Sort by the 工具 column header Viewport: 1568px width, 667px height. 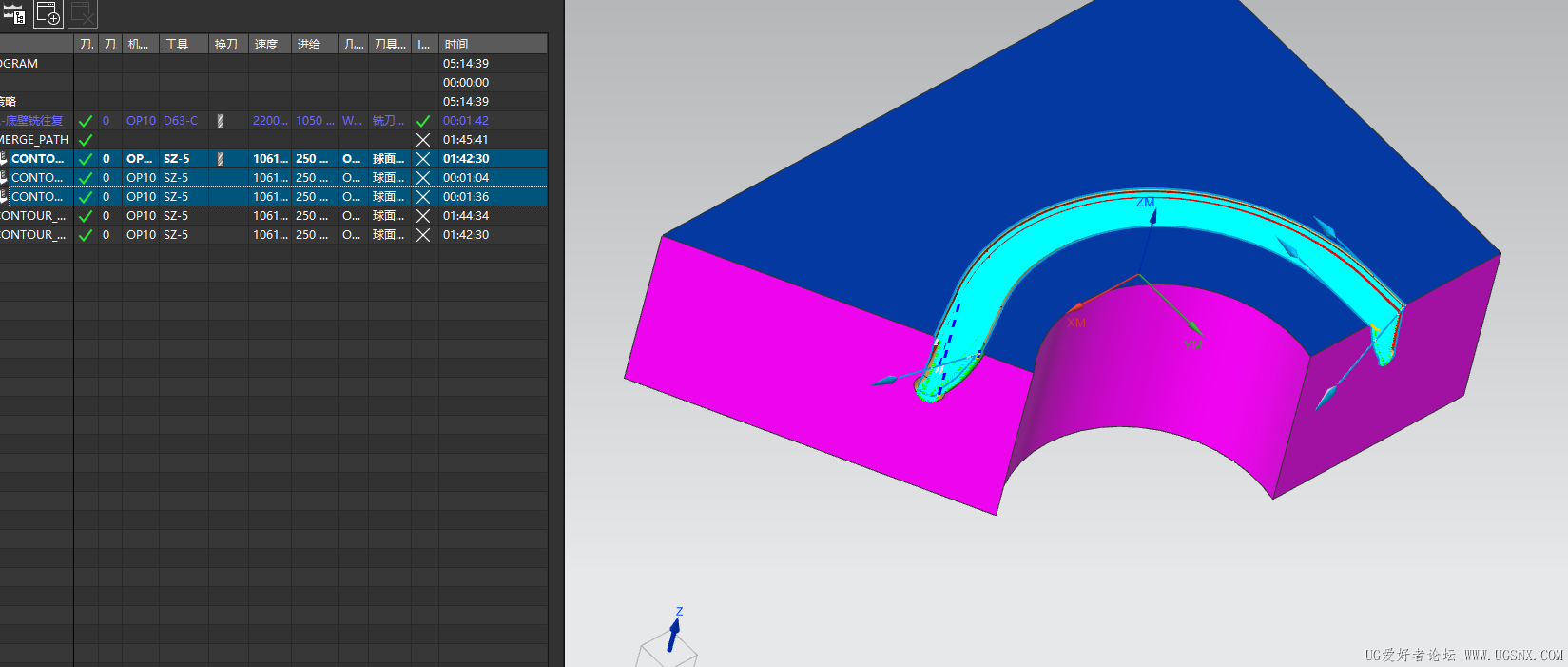[x=184, y=45]
